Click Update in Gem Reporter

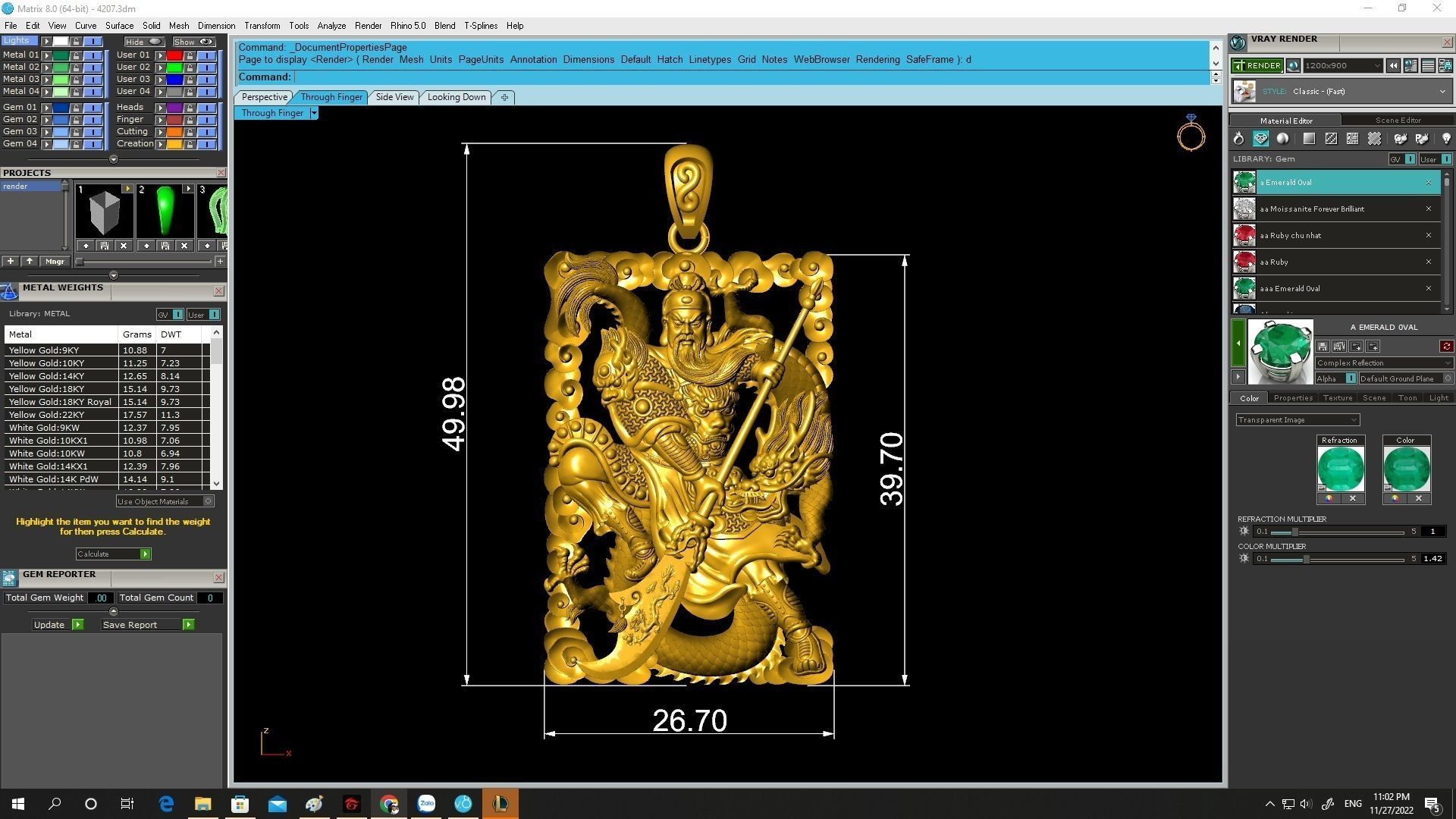[58, 625]
